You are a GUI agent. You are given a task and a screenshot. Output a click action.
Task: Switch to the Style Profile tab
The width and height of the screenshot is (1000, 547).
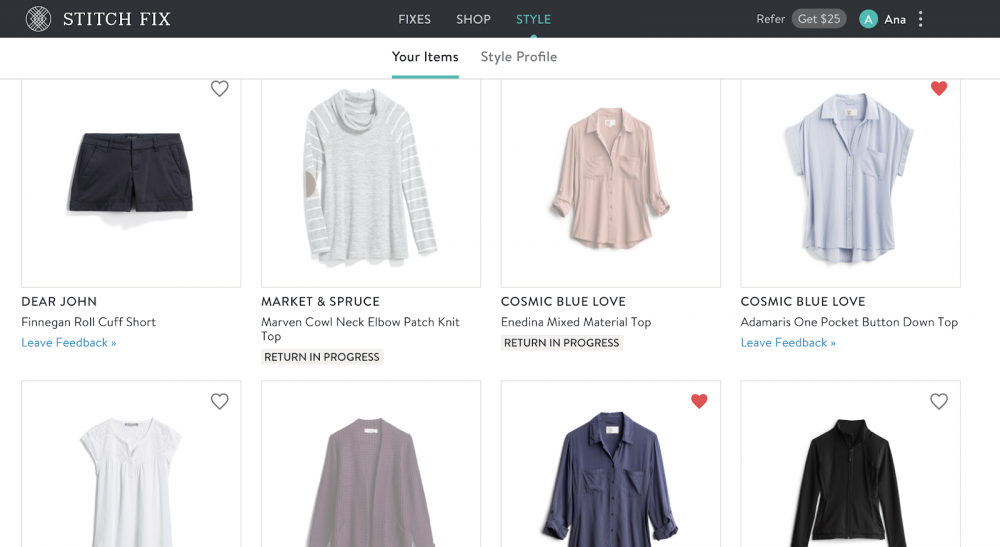point(518,57)
